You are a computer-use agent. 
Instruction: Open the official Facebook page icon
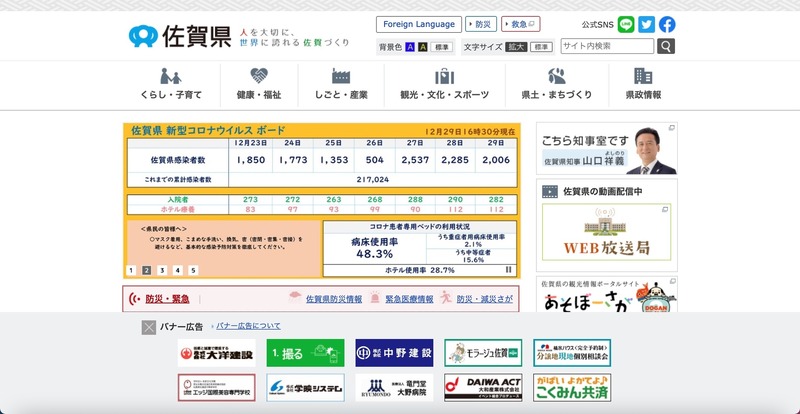pos(667,25)
